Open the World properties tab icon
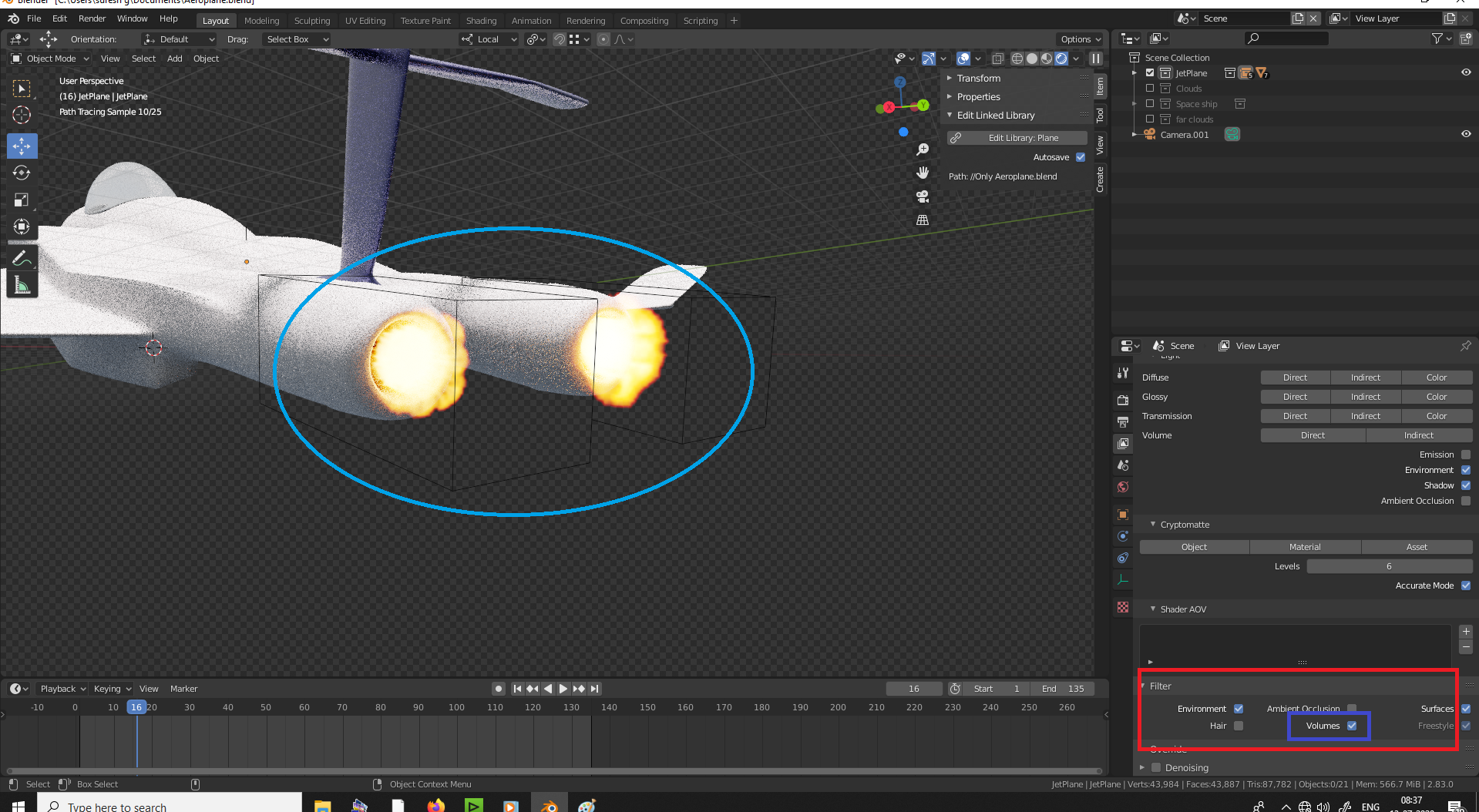The height and width of the screenshot is (812, 1479). [x=1123, y=487]
